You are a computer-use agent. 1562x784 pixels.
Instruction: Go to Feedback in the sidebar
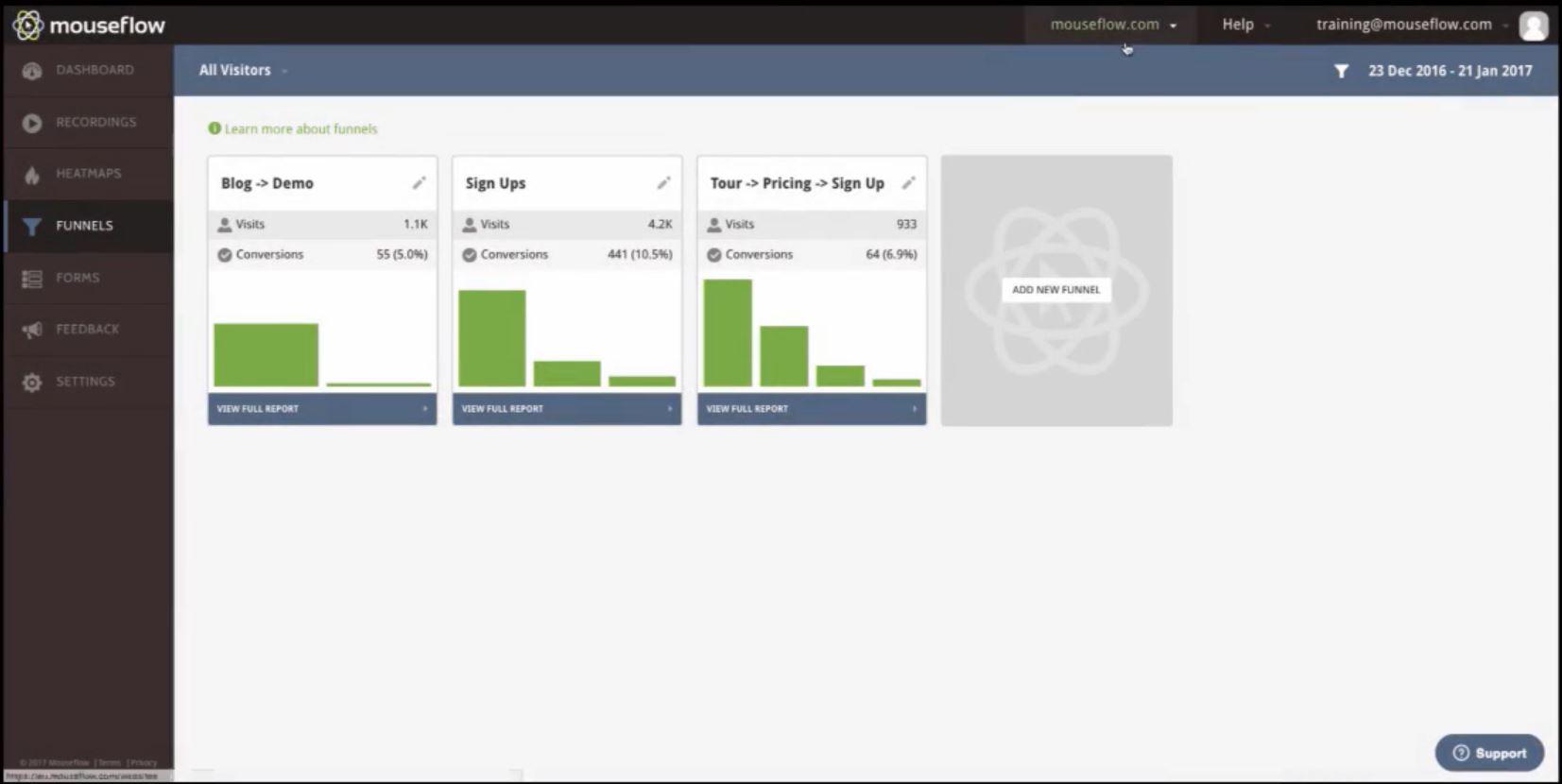click(88, 330)
